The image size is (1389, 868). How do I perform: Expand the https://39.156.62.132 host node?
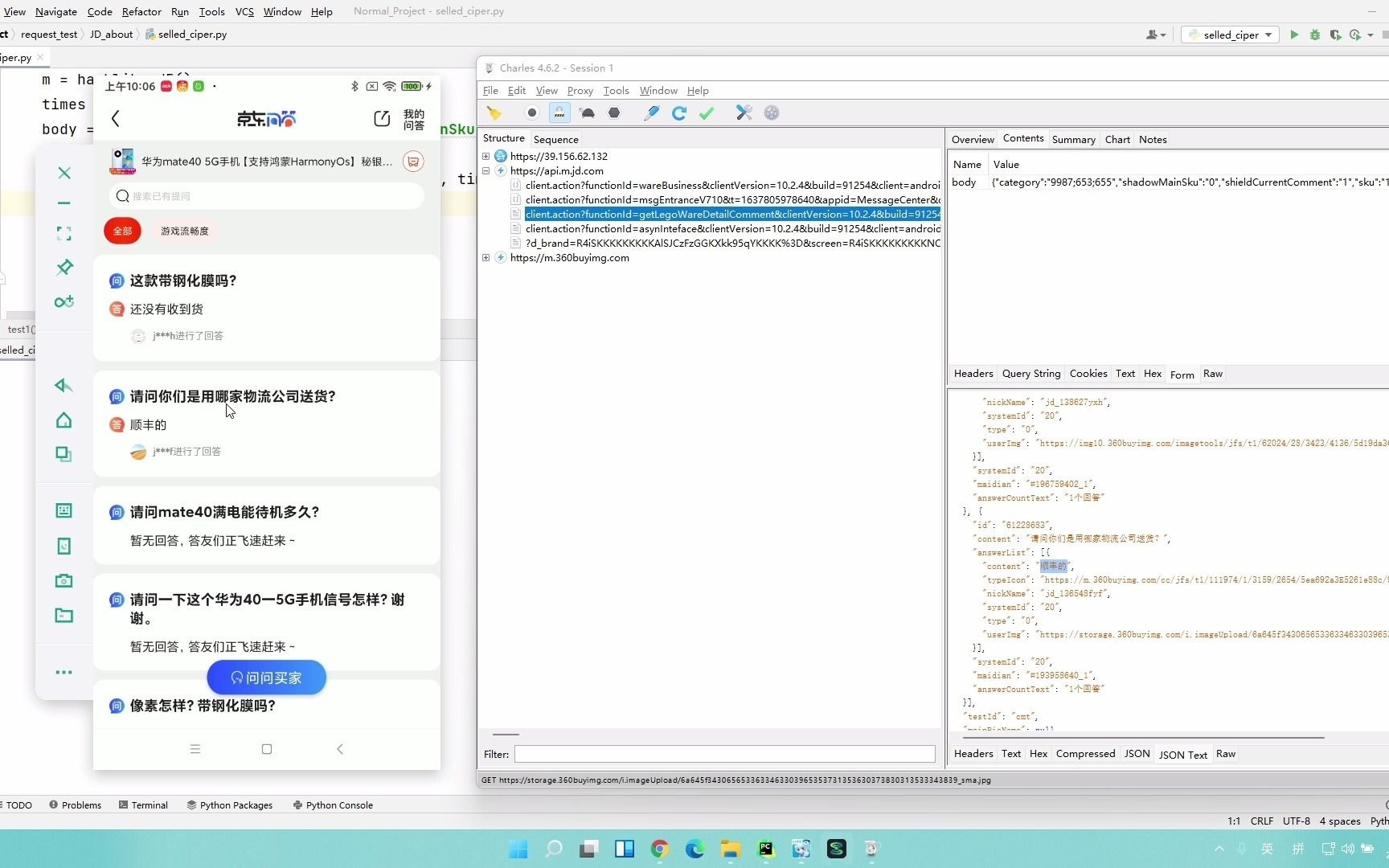(x=486, y=157)
